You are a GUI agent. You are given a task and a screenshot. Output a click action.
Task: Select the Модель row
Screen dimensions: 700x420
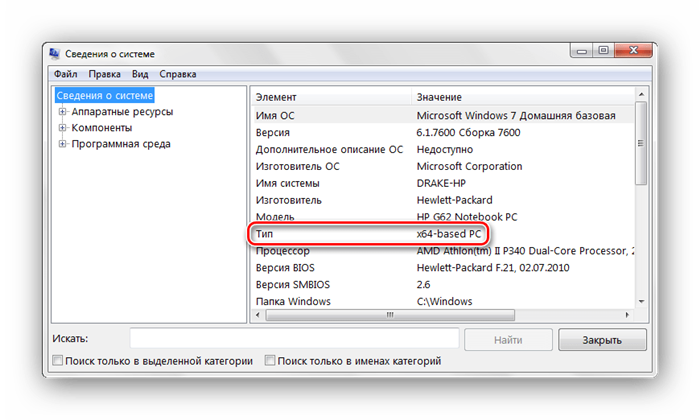click(x=443, y=217)
